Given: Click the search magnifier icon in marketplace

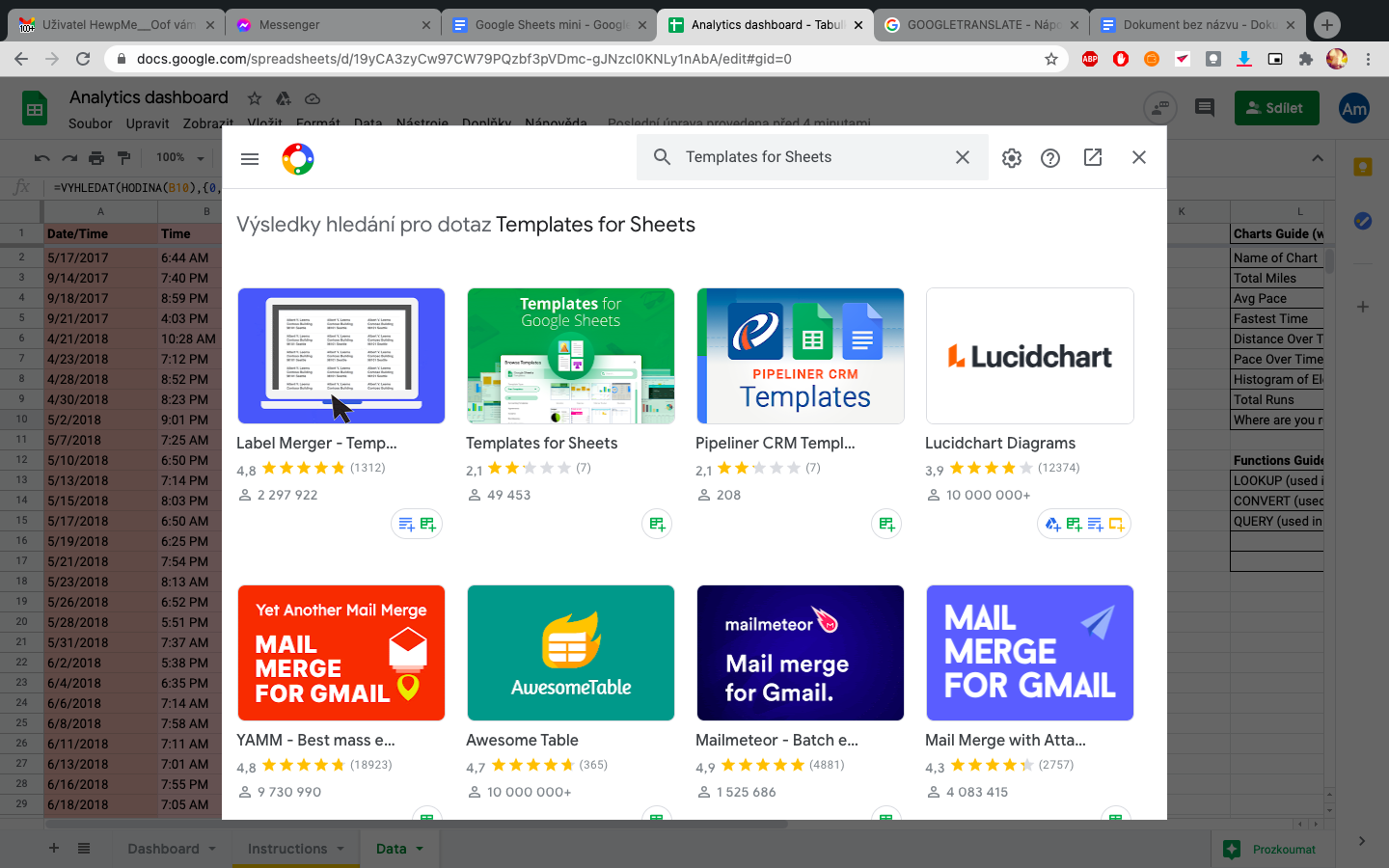Looking at the screenshot, I should pyautogui.click(x=662, y=157).
